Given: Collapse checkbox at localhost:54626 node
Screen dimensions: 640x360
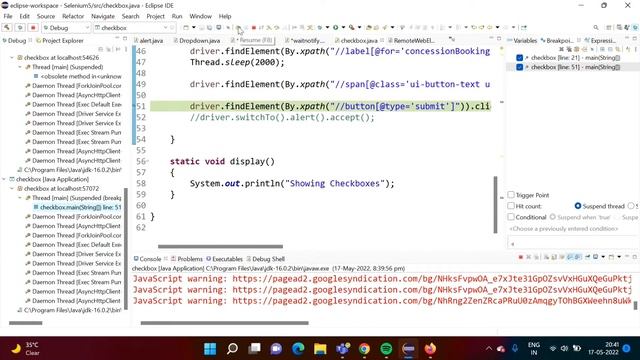Looking at the screenshot, I should pyautogui.click(x=12, y=58).
